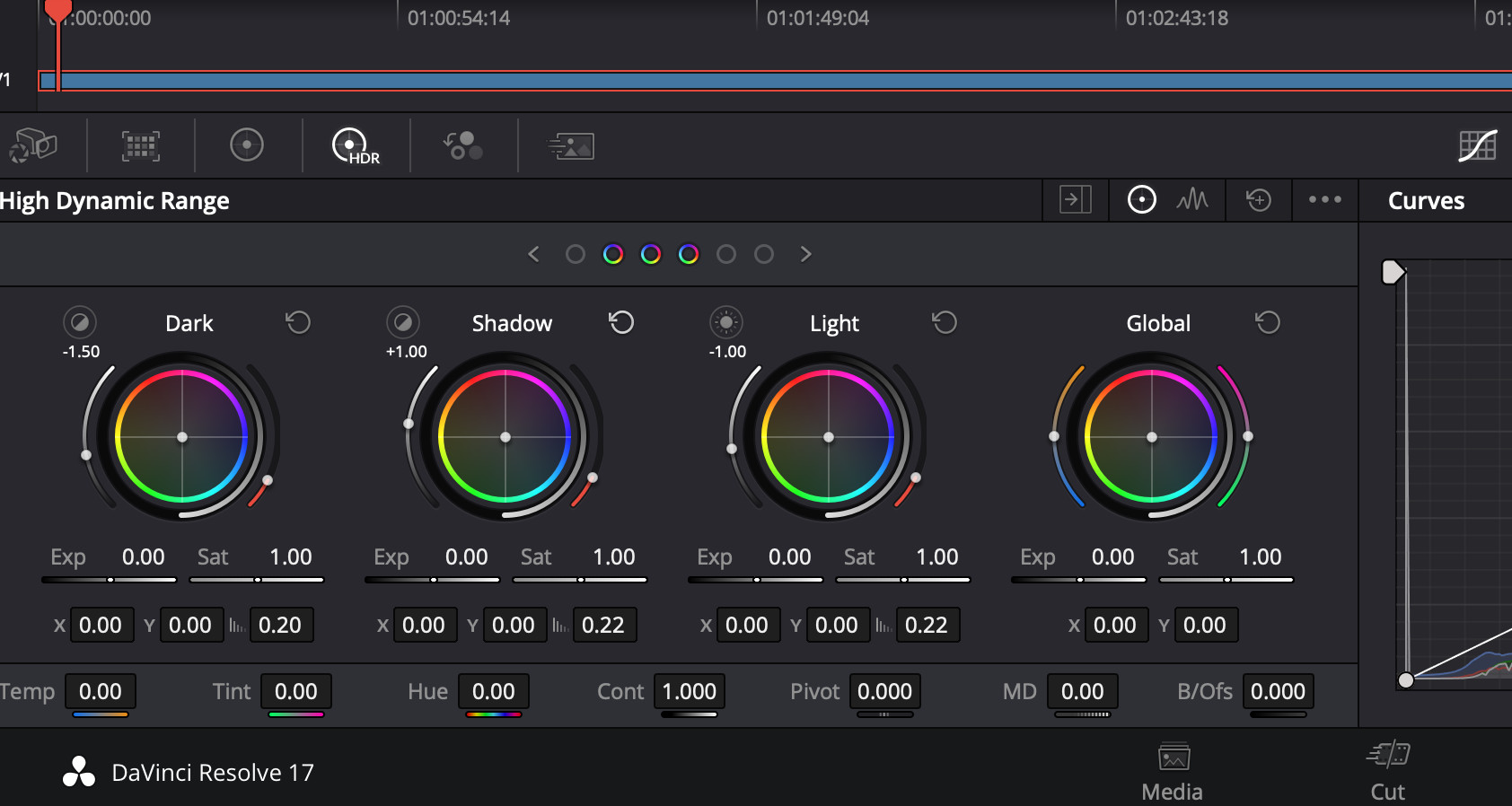
Task: Click the expand panel arrow icon
Action: coord(1075,199)
